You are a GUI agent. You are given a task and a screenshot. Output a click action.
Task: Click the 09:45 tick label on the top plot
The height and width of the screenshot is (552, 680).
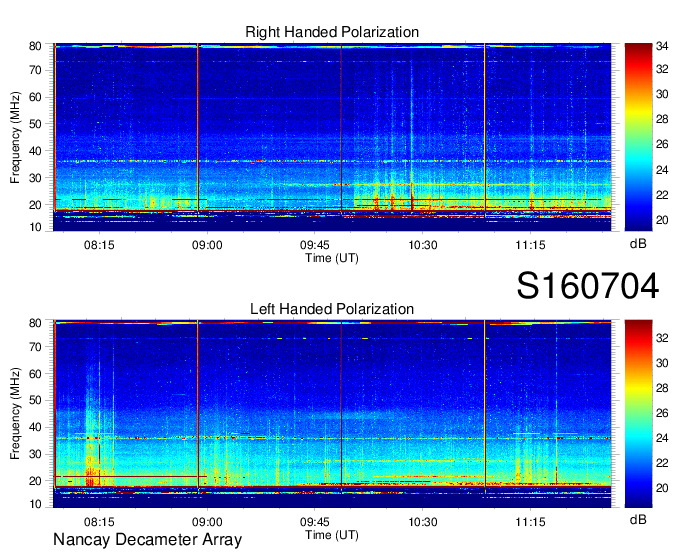click(x=315, y=245)
